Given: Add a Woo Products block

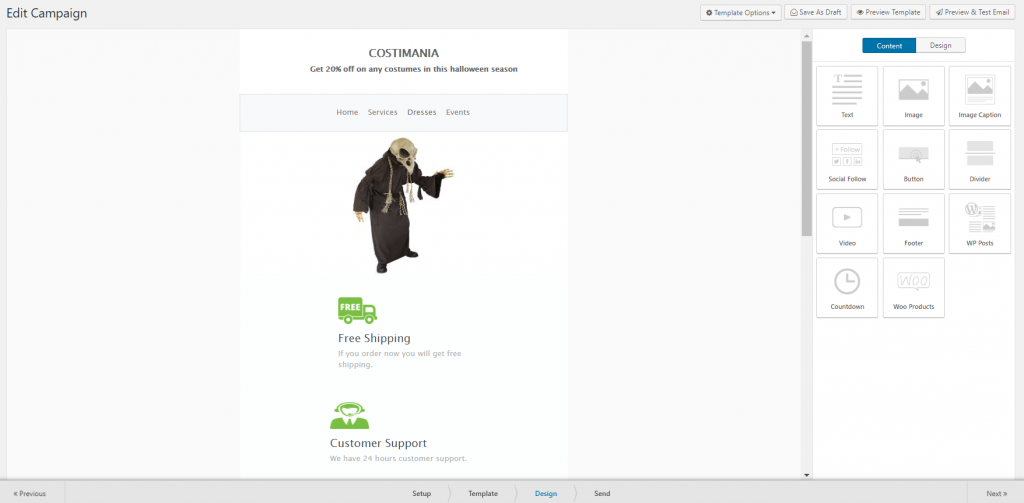Looking at the screenshot, I should click(x=913, y=287).
